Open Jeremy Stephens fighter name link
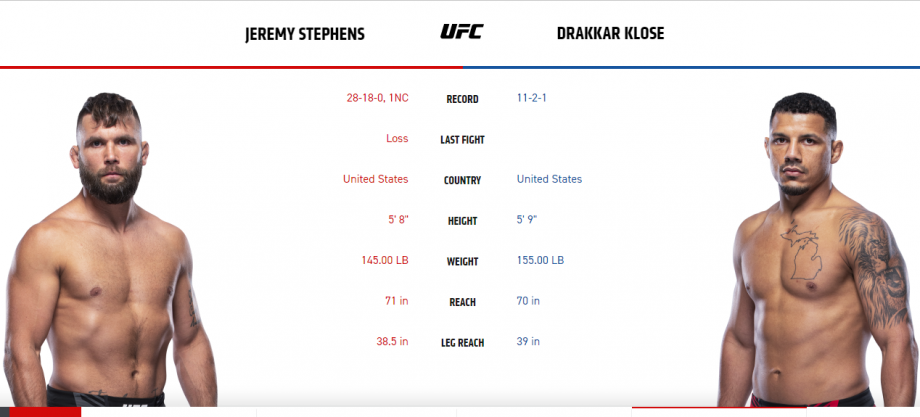This screenshot has height=417, width=920. [x=305, y=35]
